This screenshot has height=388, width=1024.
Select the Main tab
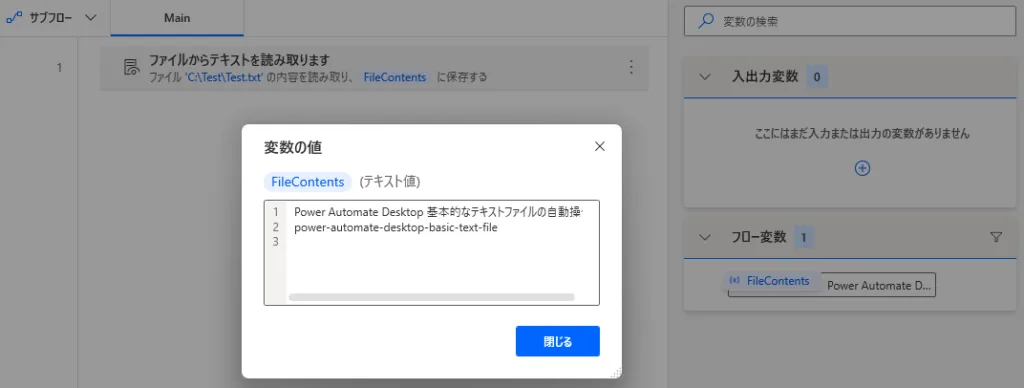[177, 18]
